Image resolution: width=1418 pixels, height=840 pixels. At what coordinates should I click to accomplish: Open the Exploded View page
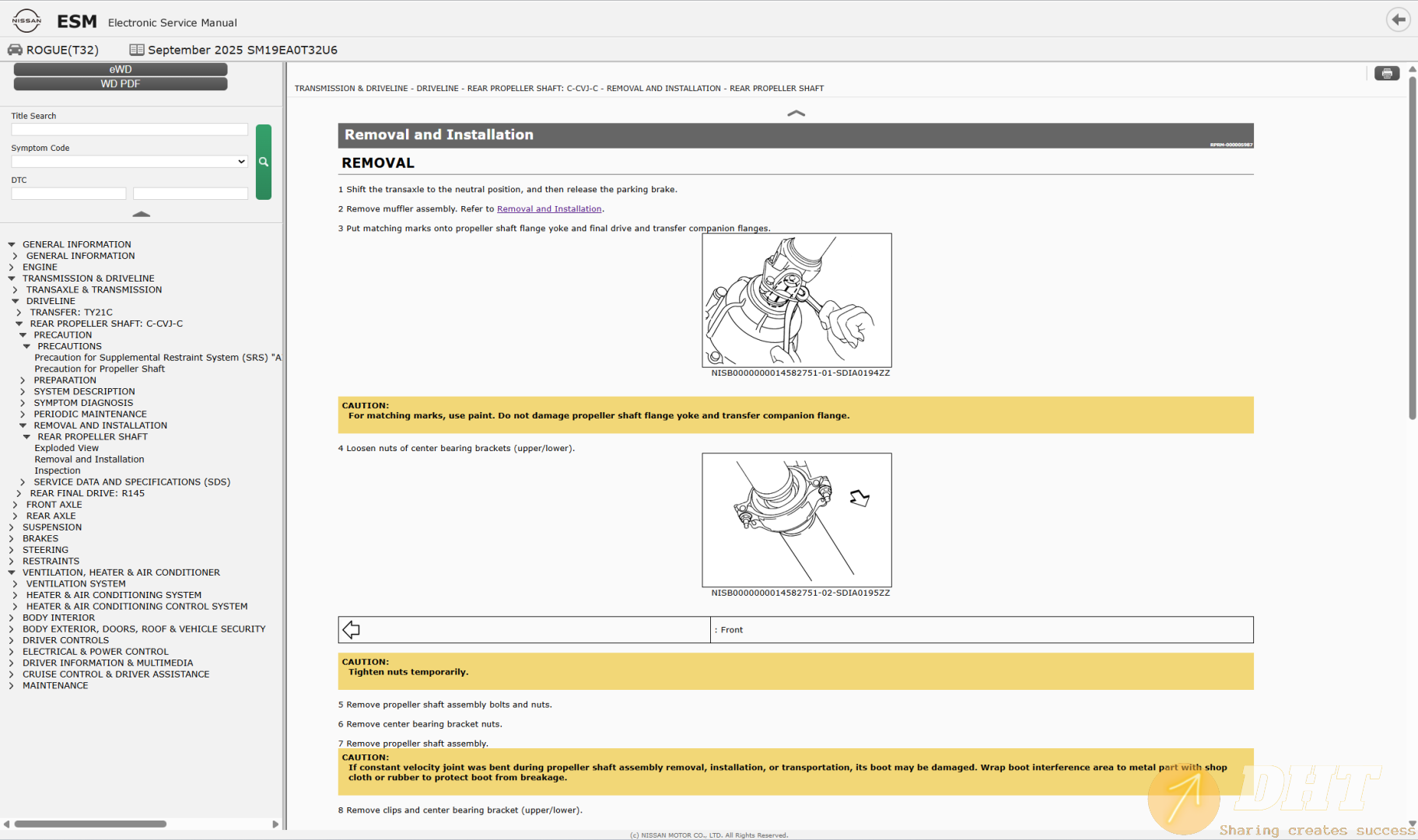[x=66, y=448]
